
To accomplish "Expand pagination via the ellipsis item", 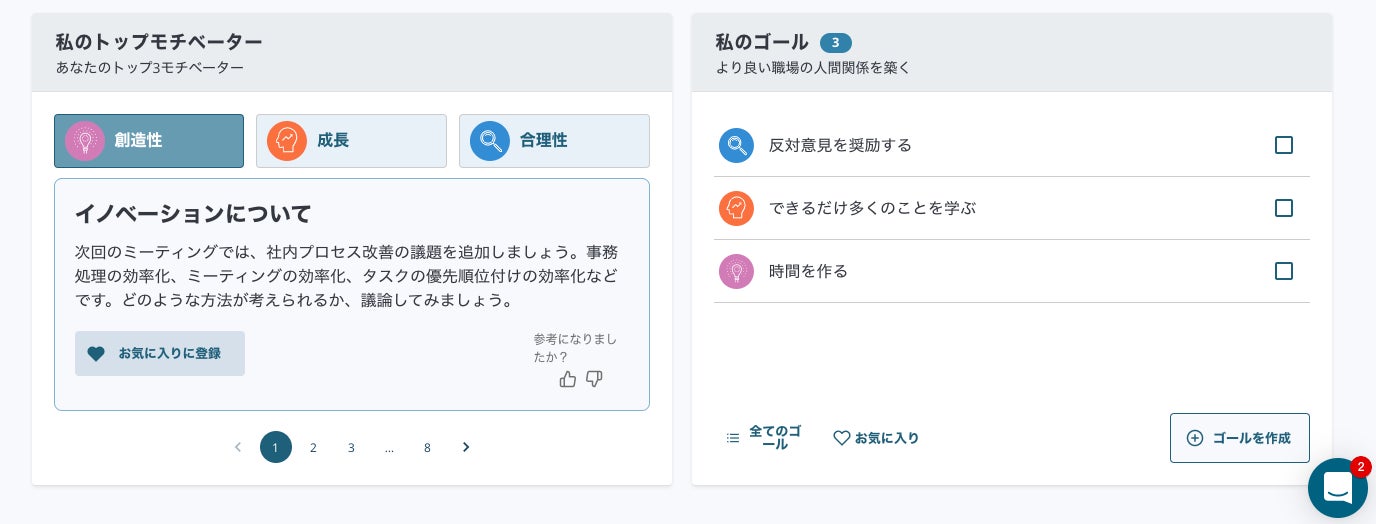I will pyautogui.click(x=389, y=447).
